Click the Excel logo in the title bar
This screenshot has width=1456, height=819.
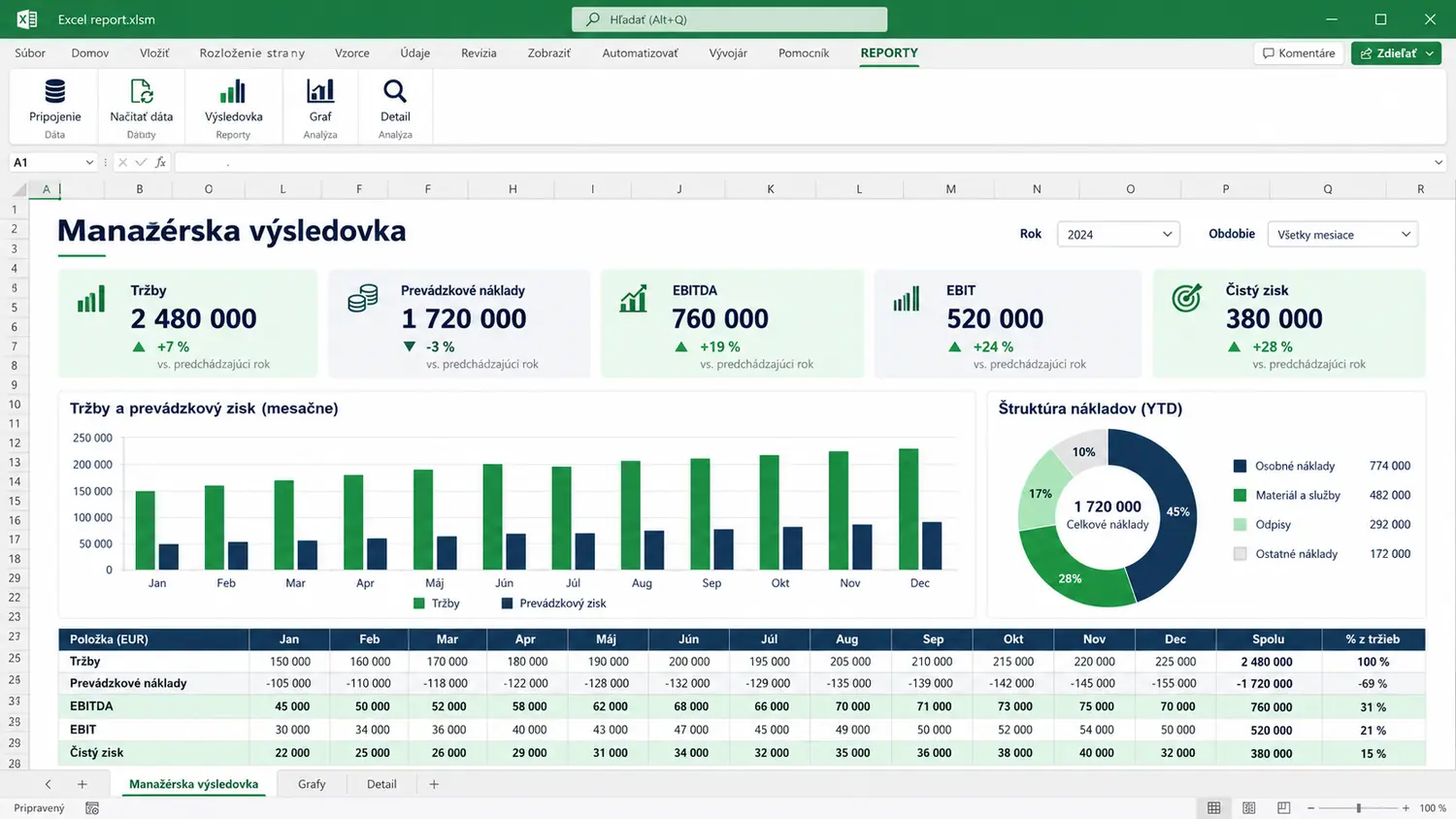(27, 19)
